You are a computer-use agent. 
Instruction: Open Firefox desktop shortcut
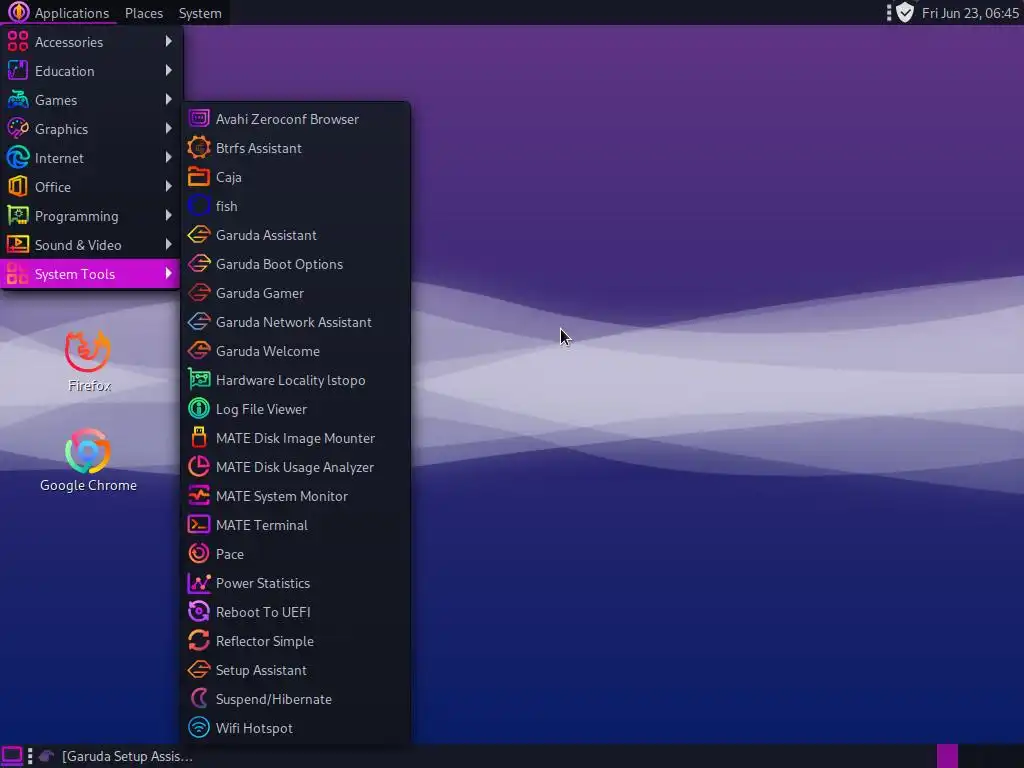pos(88,361)
